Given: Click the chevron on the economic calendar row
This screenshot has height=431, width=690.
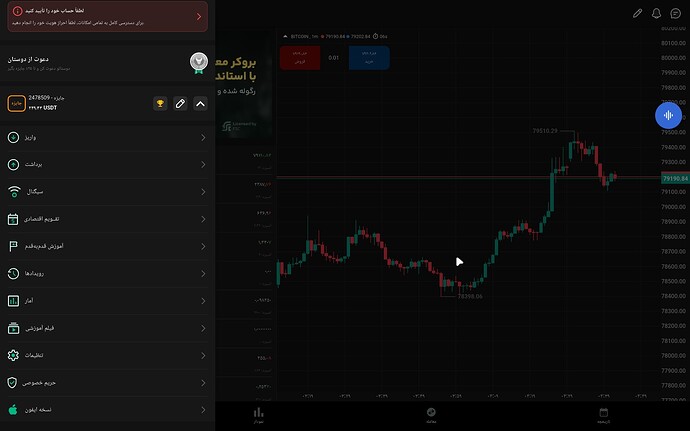Looking at the screenshot, I should pos(203,219).
